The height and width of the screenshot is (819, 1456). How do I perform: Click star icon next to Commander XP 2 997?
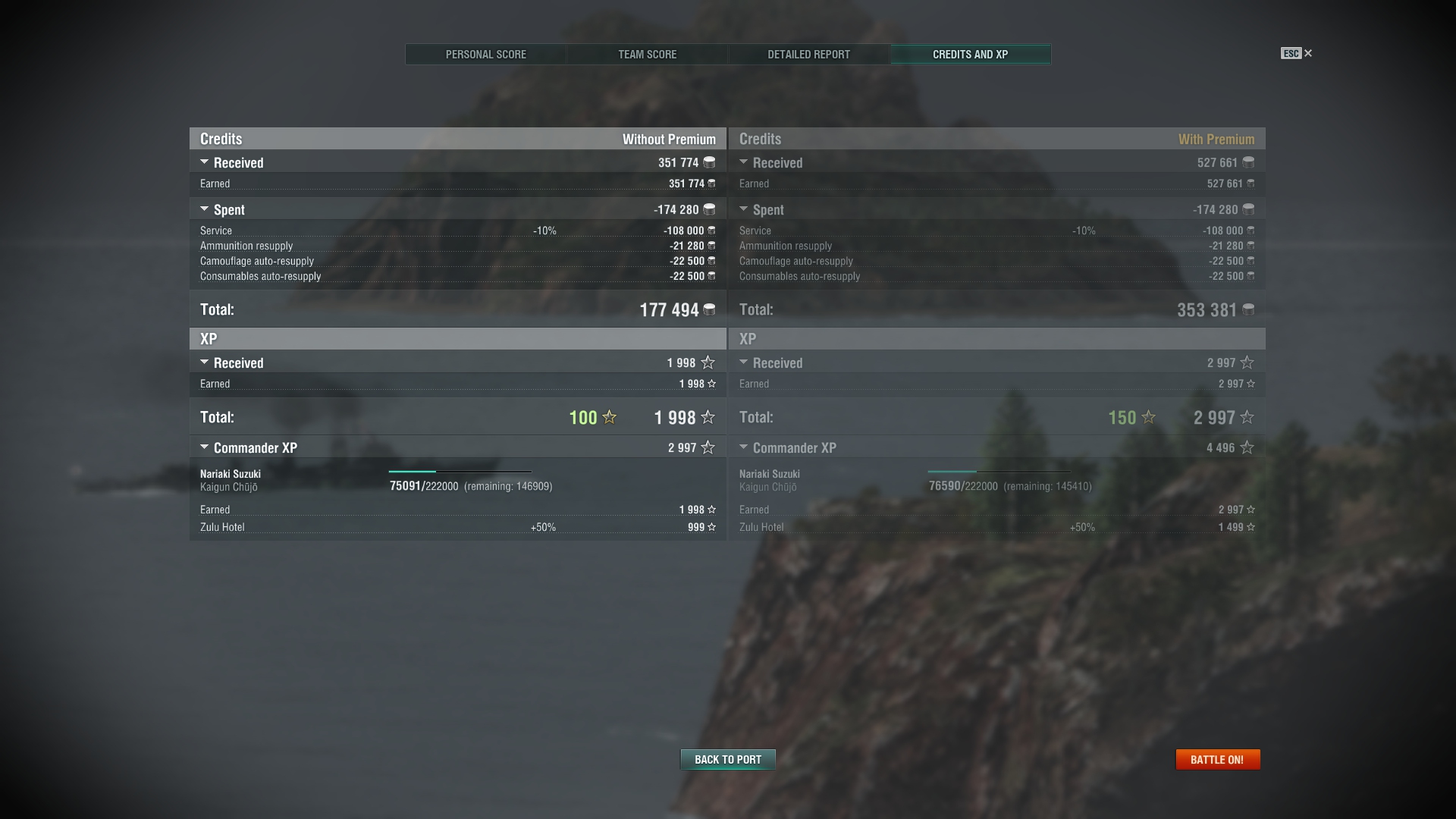click(708, 448)
